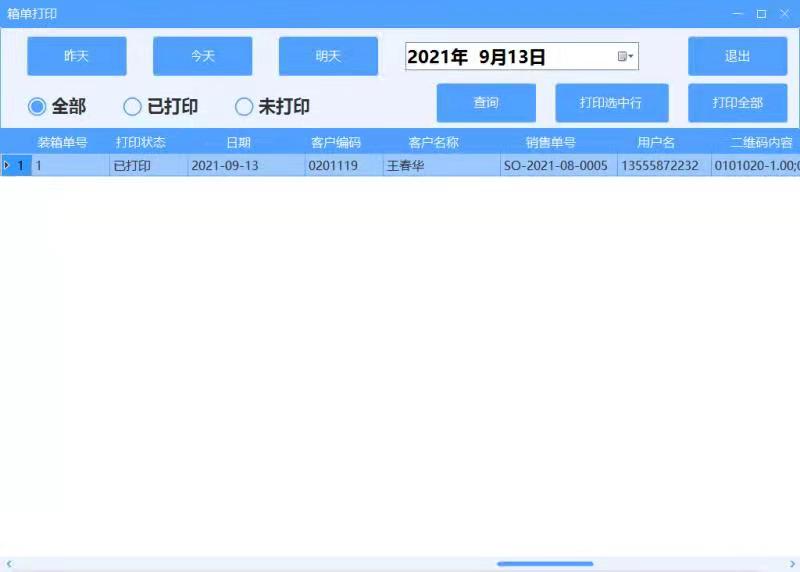Select the 未打印 radio button
The height and width of the screenshot is (572, 800).
click(x=244, y=107)
